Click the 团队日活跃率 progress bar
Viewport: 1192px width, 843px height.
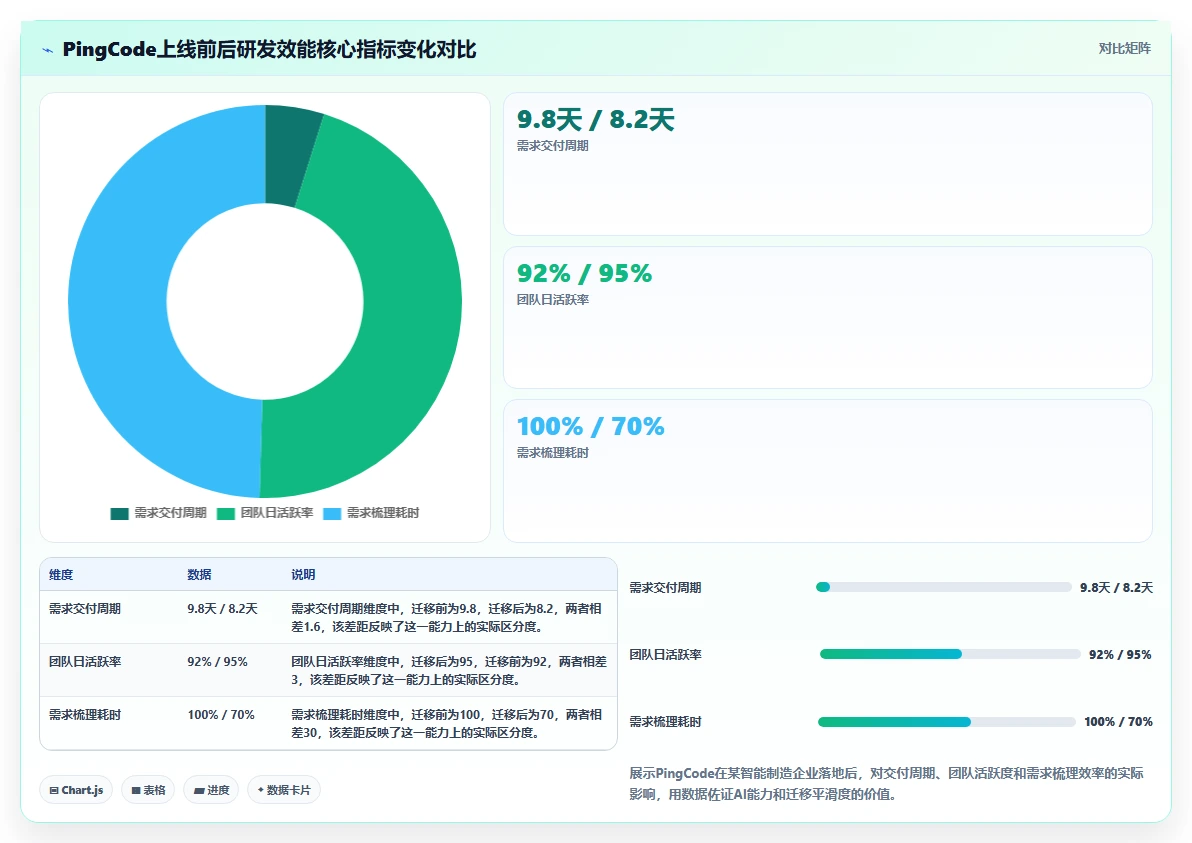(x=950, y=654)
